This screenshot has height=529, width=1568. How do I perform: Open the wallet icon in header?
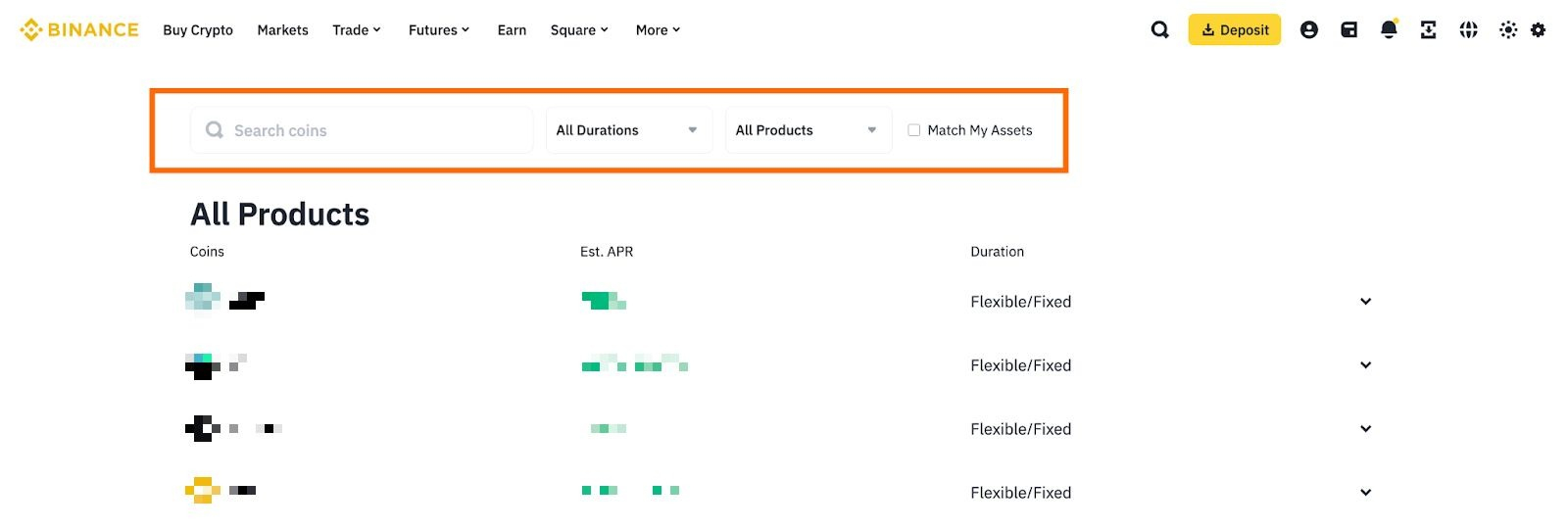pos(1348,30)
